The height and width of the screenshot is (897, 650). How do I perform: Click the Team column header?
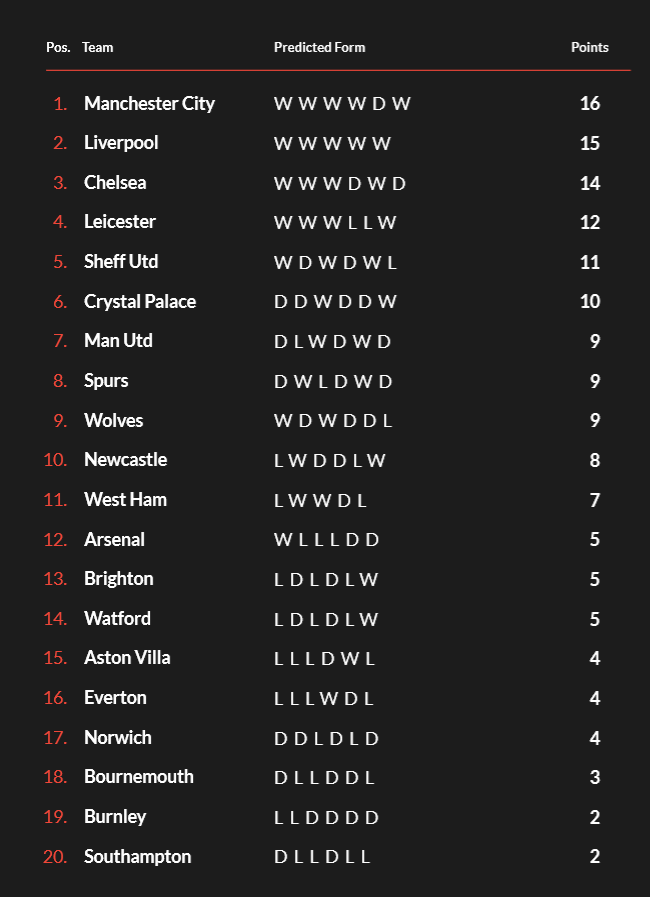pos(98,47)
